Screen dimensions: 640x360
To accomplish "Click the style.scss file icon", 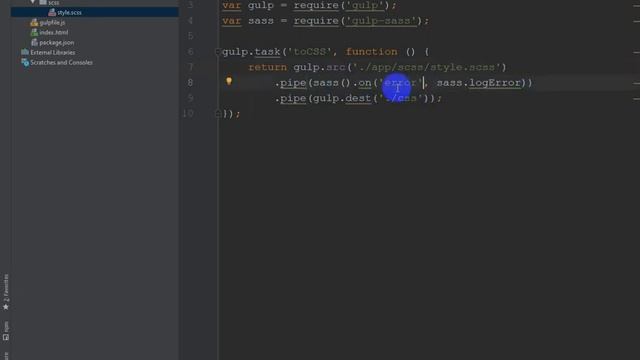I will 52,13.
